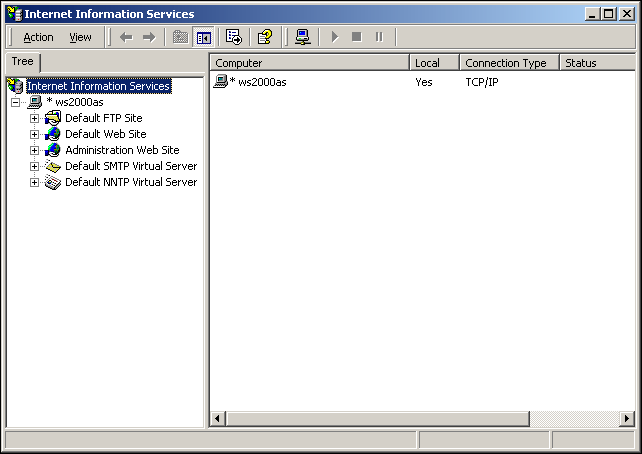Click the Stop item square button
This screenshot has height=454, width=642.
click(357, 37)
